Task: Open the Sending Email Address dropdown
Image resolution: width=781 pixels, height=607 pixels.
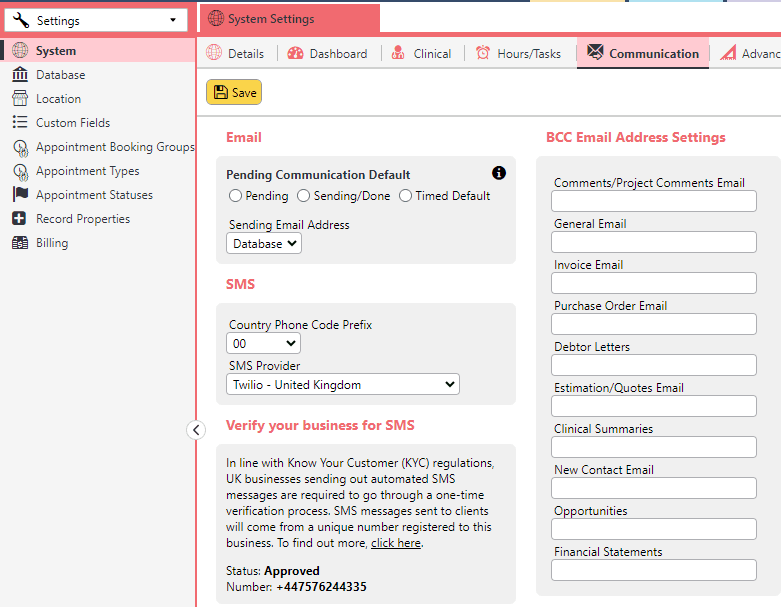Action: point(264,243)
